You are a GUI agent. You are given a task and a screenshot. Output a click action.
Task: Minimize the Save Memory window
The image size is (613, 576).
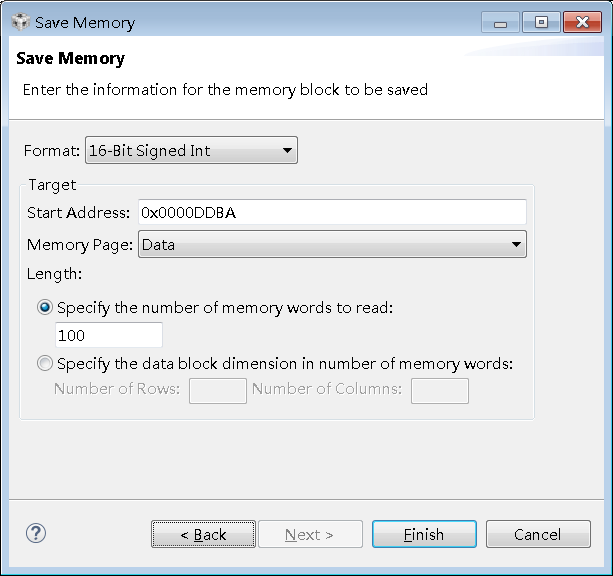coord(500,22)
